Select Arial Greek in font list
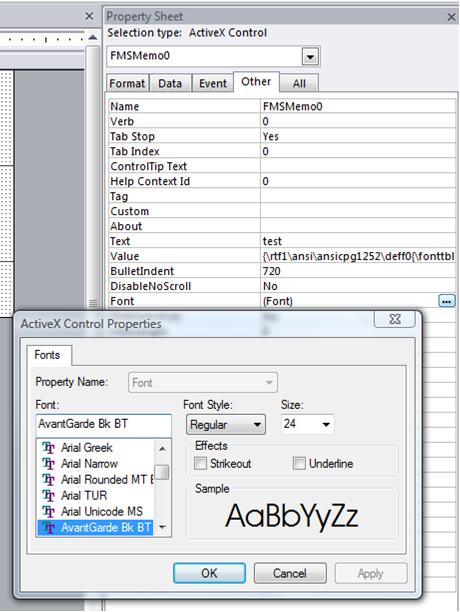The height and width of the screenshot is (612, 460). [x=87, y=447]
